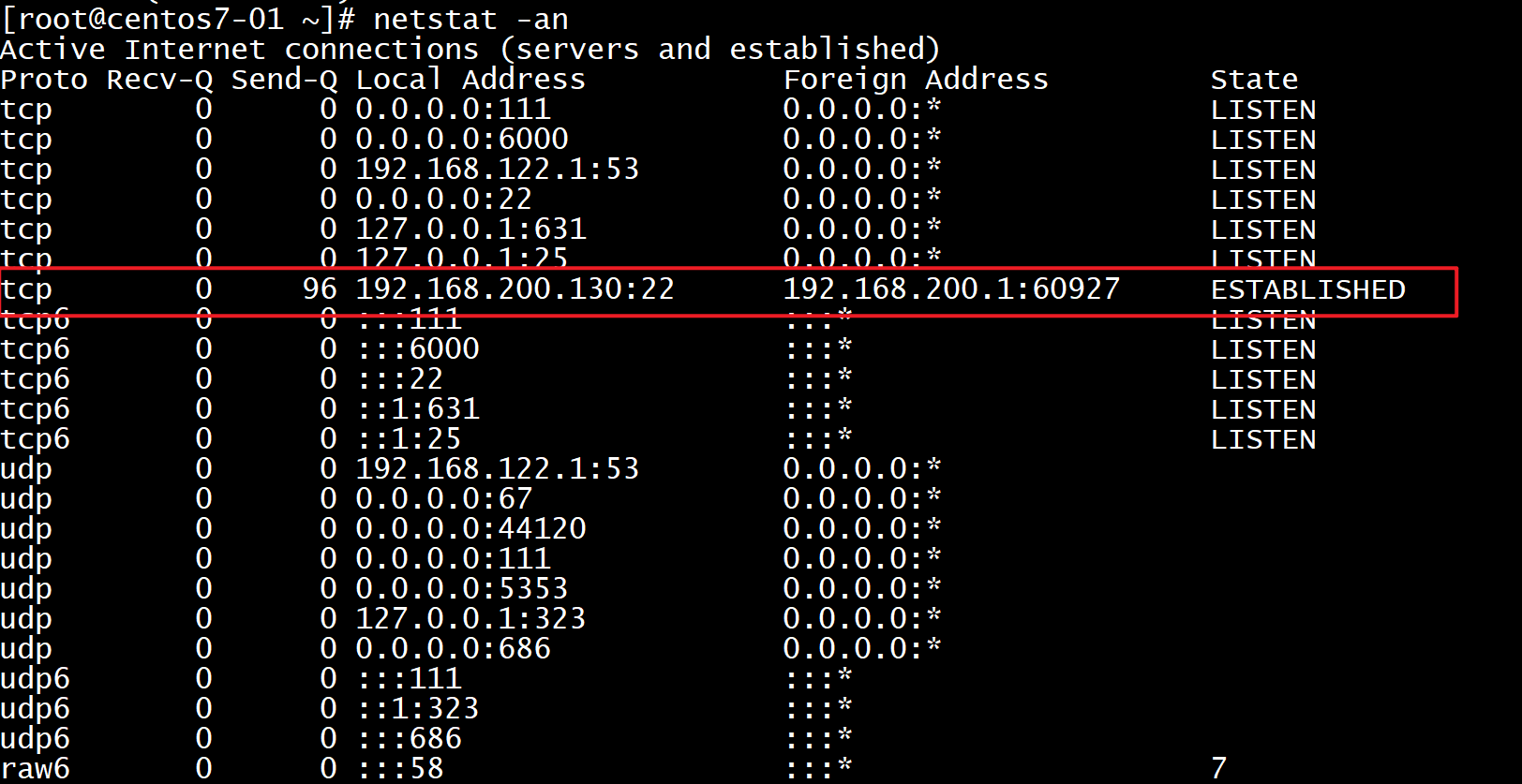Viewport: 1522px width, 784px height.
Task: Click the State column header
Action: point(1254,80)
